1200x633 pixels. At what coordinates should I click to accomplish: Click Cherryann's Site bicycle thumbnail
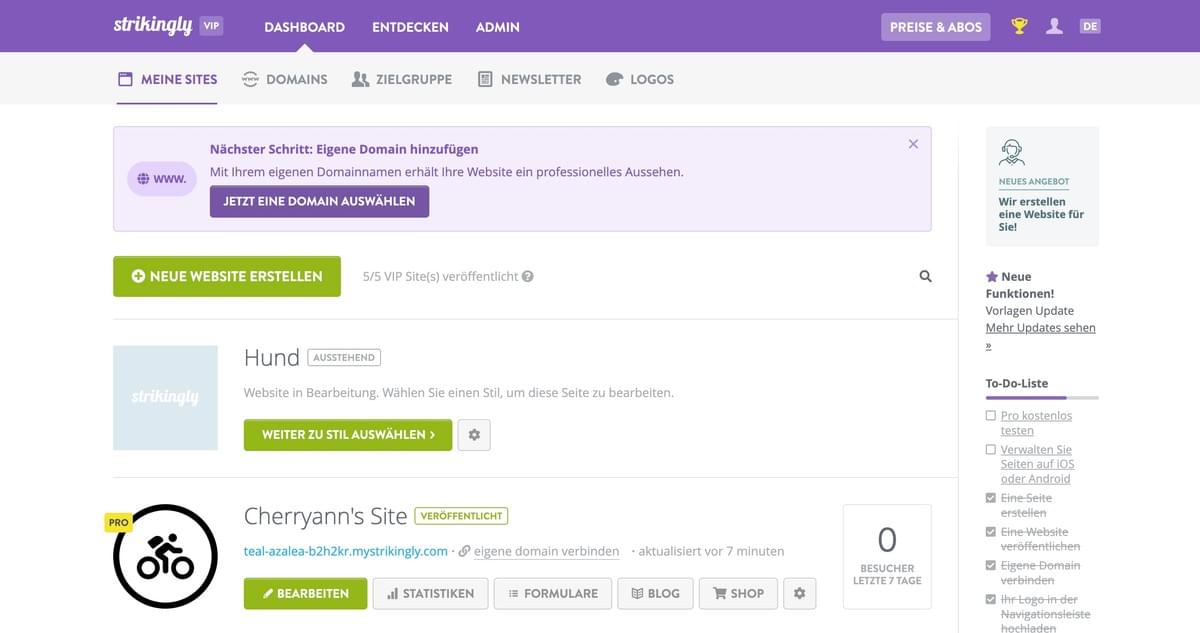[165, 556]
